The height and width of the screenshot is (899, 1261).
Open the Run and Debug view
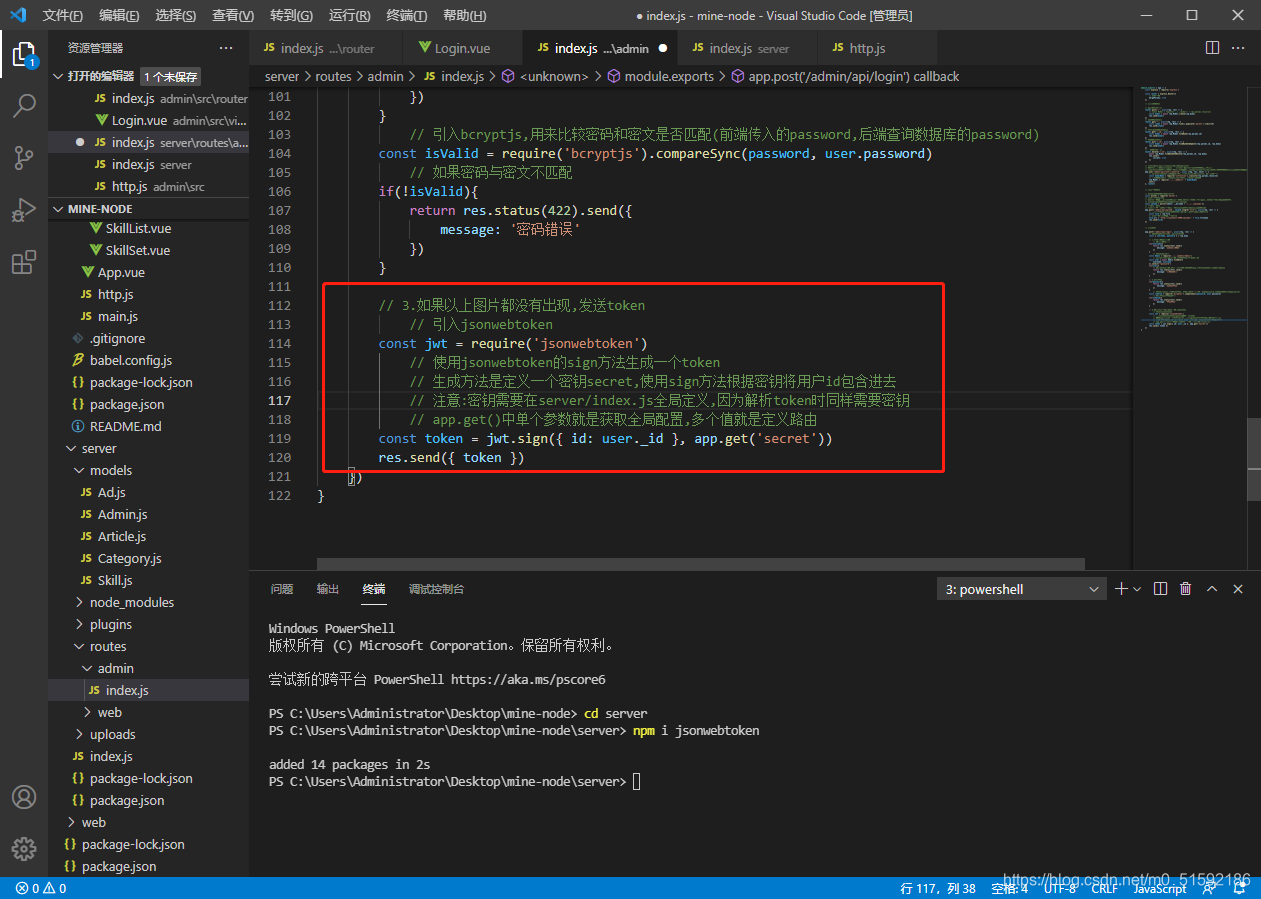coord(24,211)
